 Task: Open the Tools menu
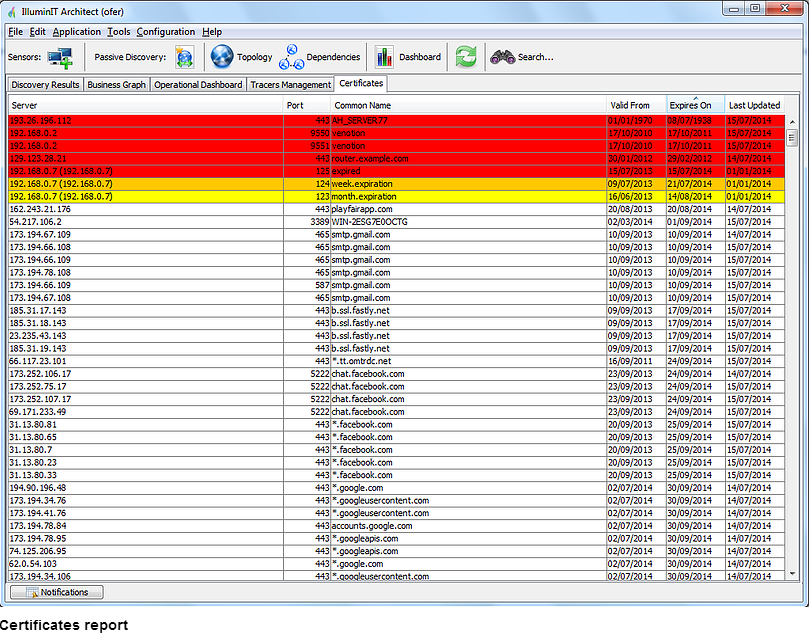point(118,32)
